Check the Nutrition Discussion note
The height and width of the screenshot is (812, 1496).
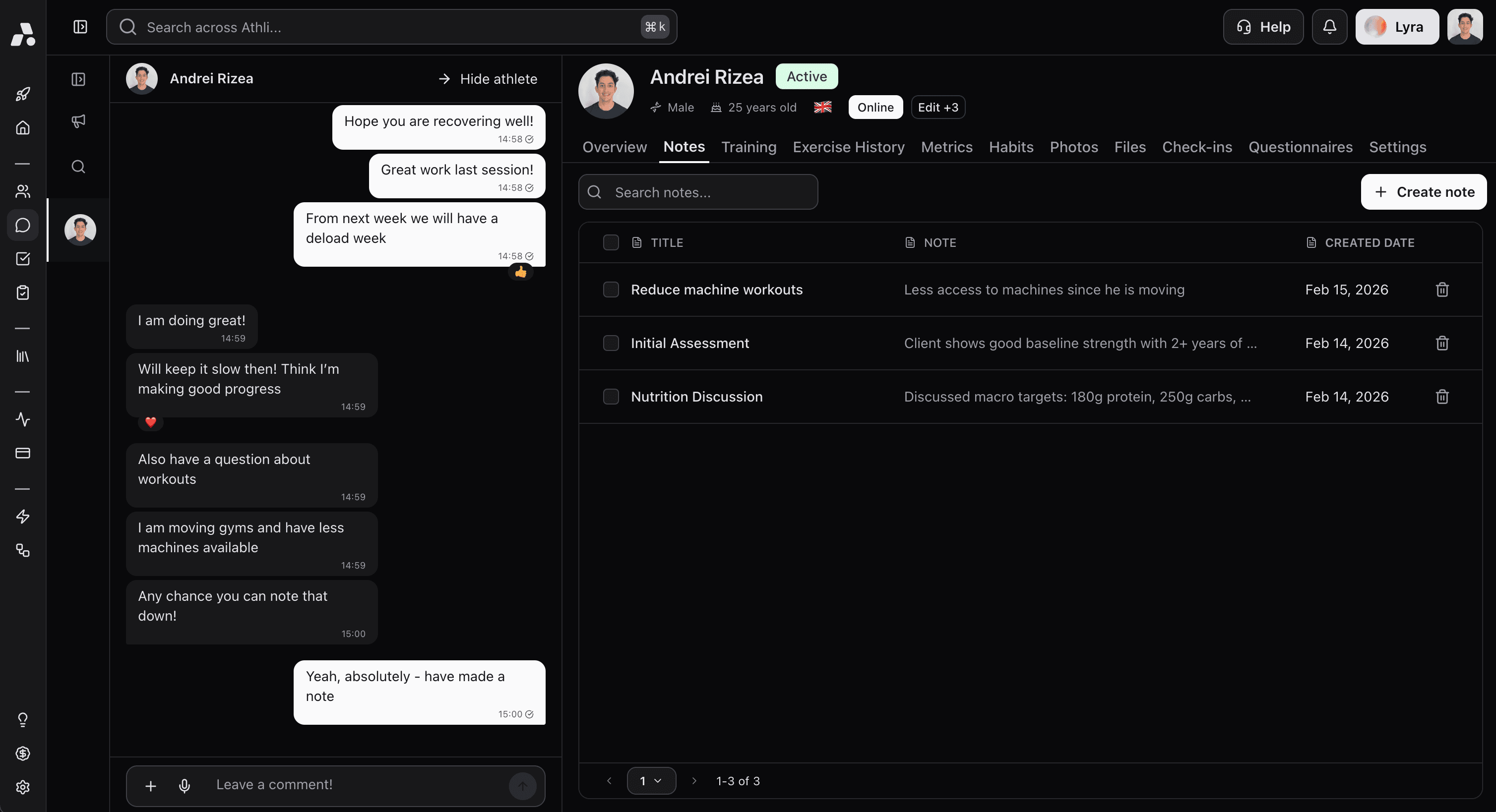611,397
